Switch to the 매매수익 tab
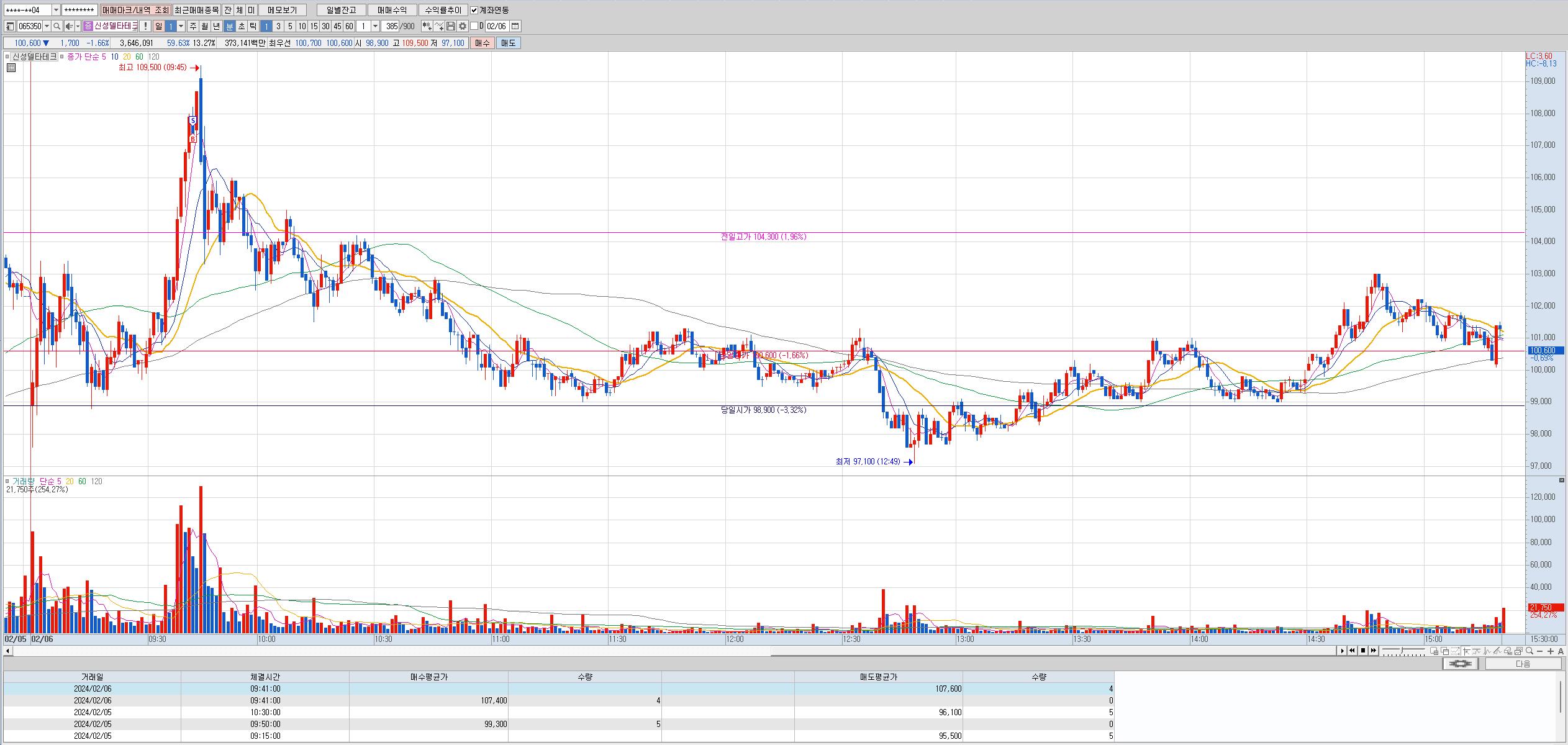Image resolution: width=1568 pixels, height=745 pixels. [392, 10]
